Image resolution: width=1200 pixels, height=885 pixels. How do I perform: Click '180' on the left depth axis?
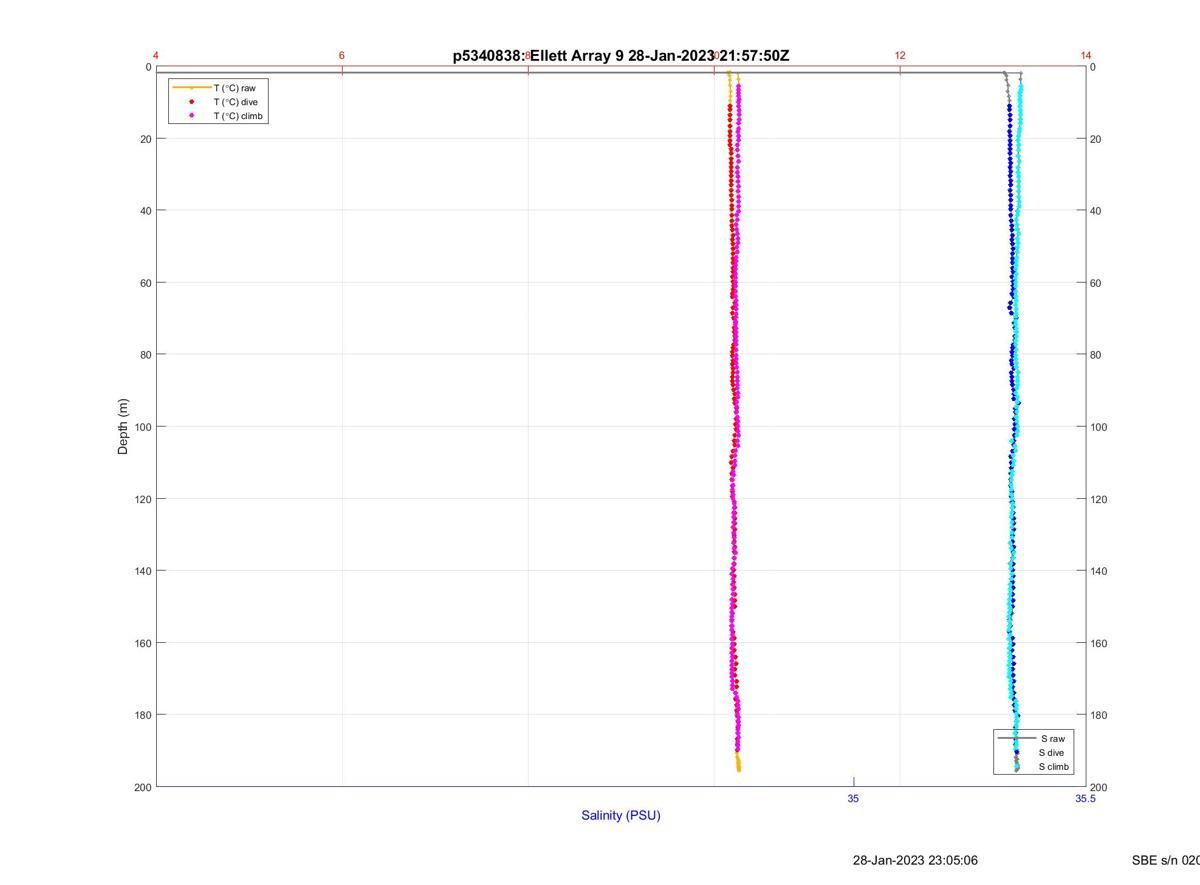click(143, 715)
